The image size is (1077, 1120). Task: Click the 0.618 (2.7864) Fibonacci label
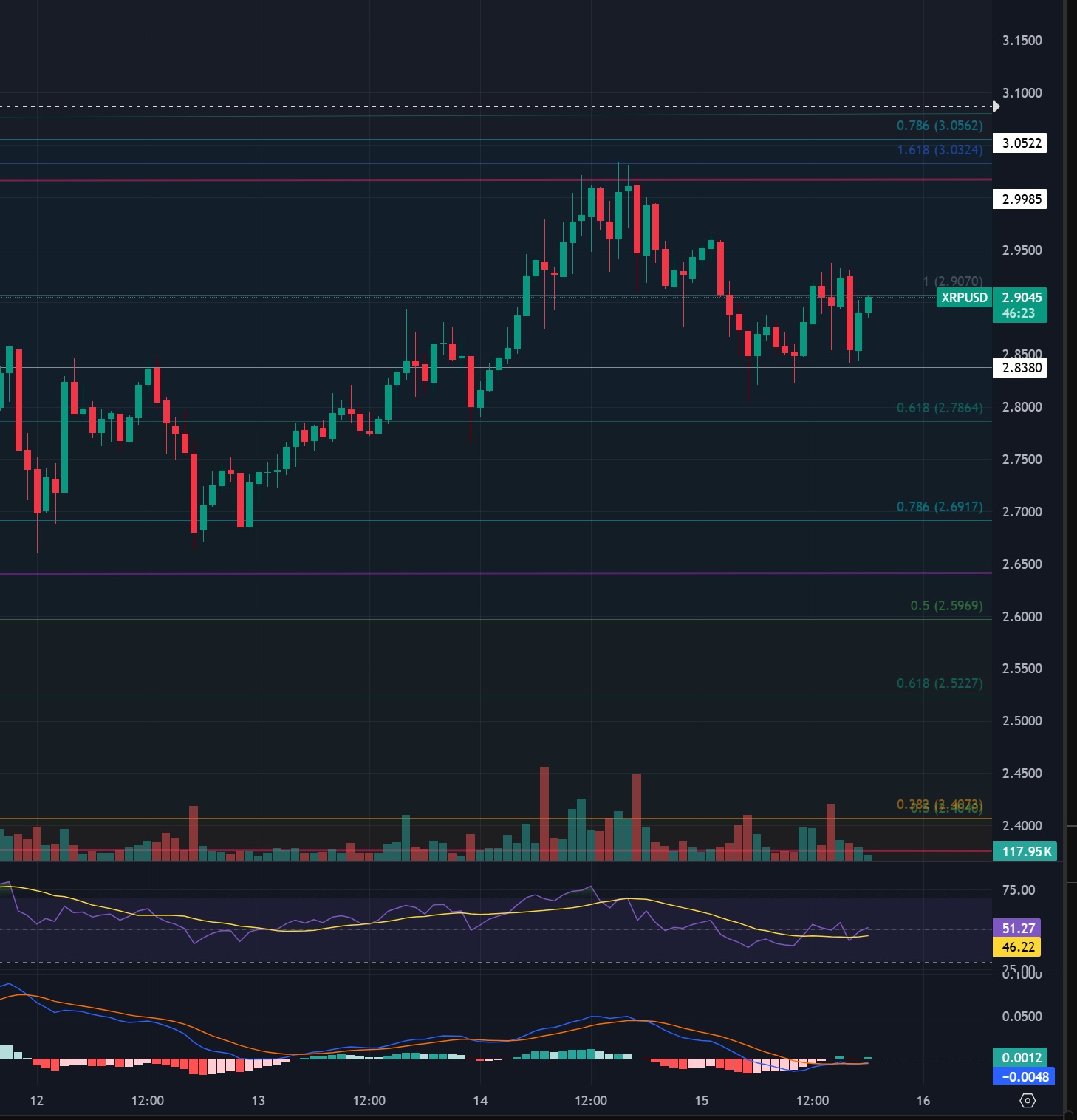pyautogui.click(x=940, y=408)
